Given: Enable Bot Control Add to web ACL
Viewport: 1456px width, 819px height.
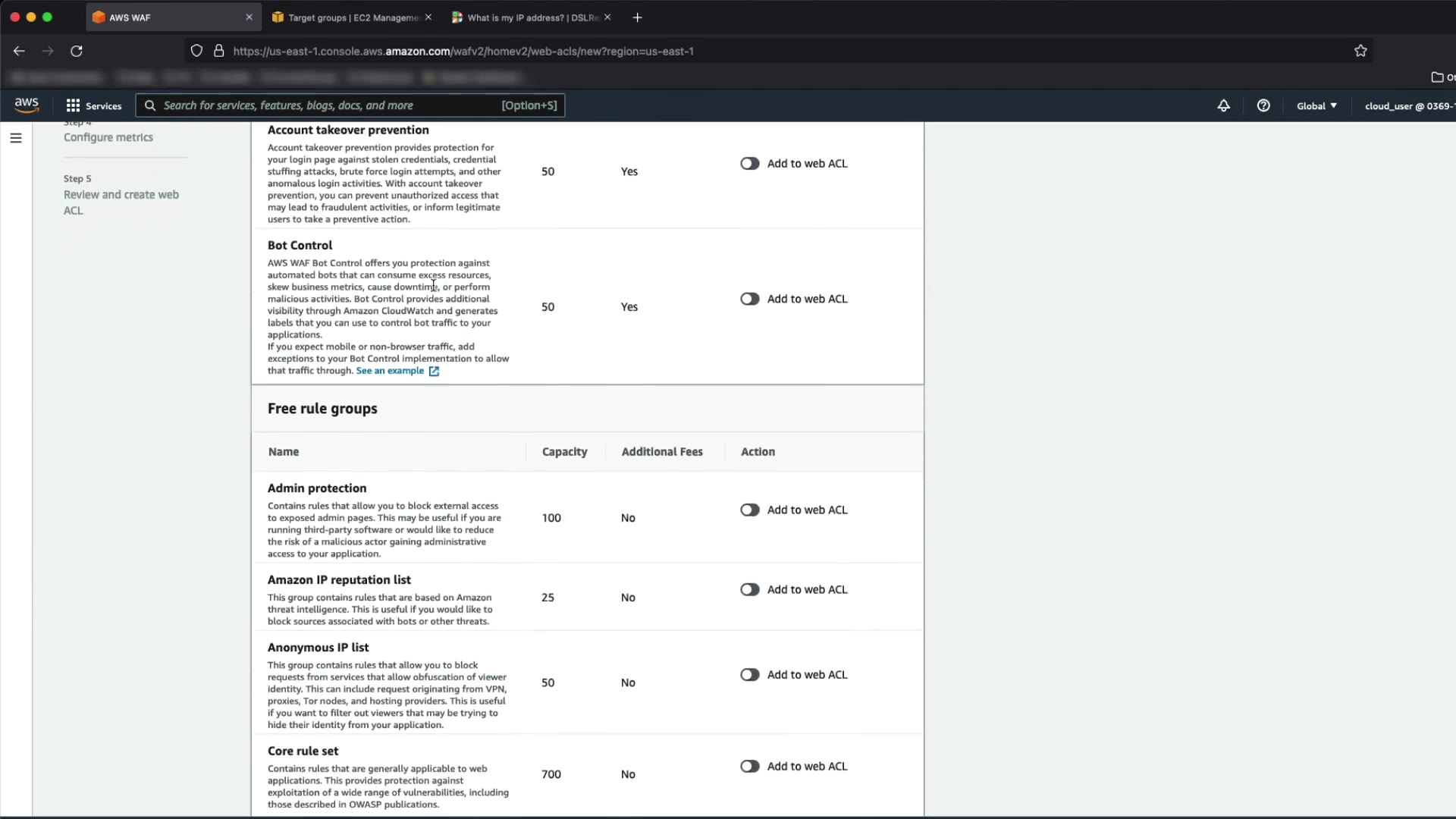Looking at the screenshot, I should coord(749,299).
